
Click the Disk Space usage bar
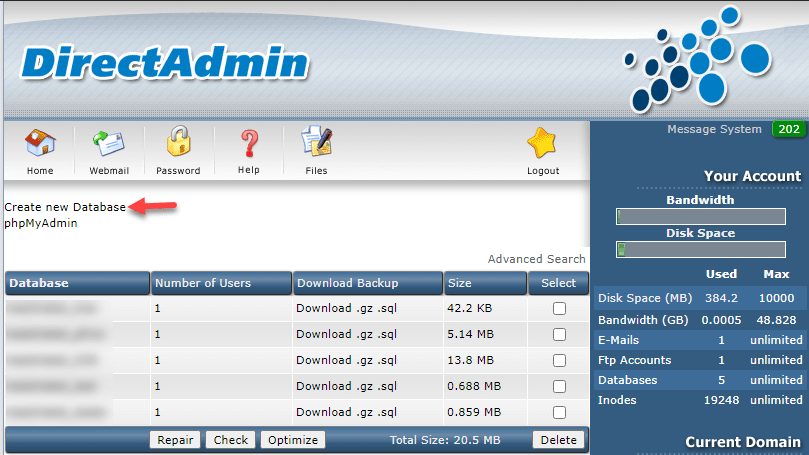[701, 250]
